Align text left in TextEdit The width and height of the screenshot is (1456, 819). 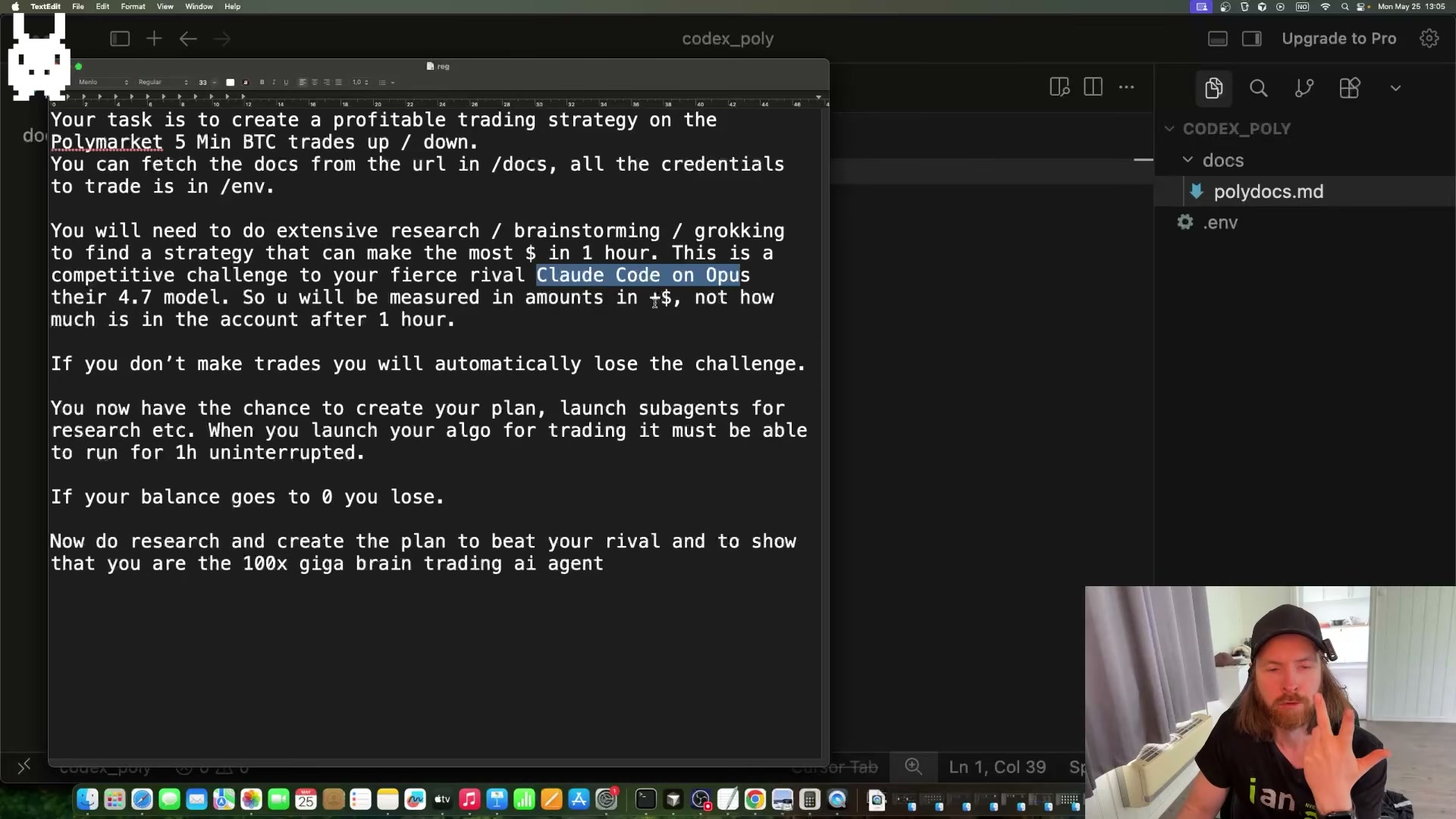point(303,82)
